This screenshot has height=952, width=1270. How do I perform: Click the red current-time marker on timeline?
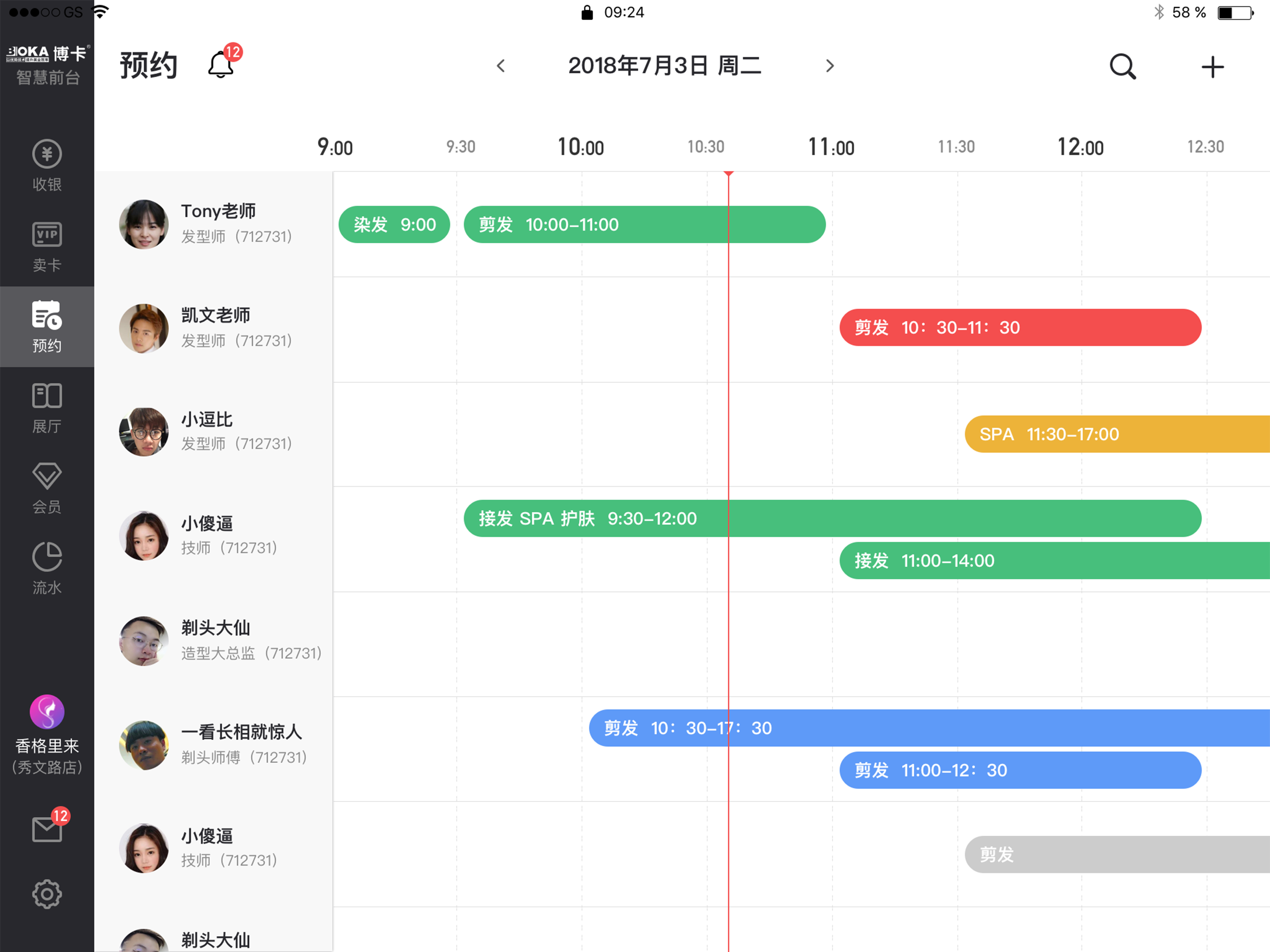point(728,173)
